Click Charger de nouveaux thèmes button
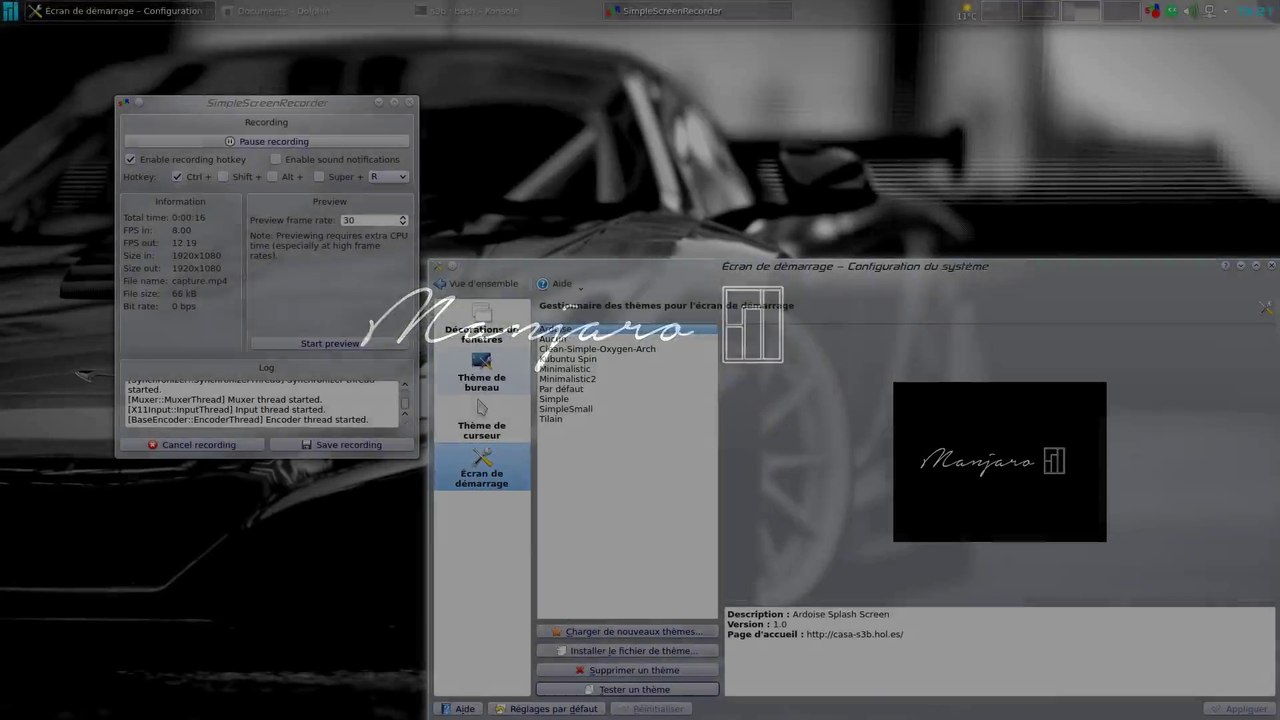This screenshot has height=720, width=1280. click(627, 632)
